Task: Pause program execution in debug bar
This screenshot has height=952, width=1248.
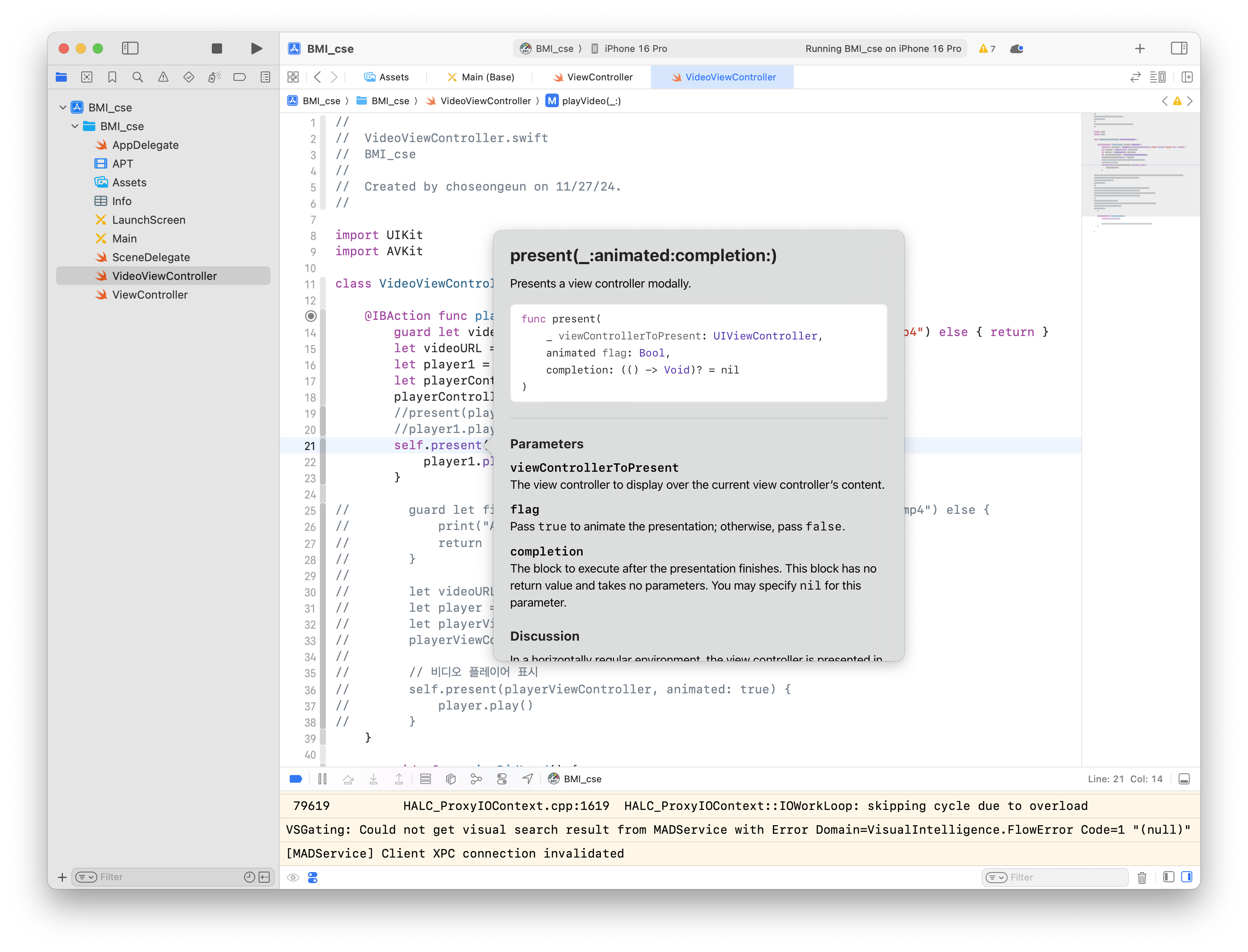Action: (322, 779)
